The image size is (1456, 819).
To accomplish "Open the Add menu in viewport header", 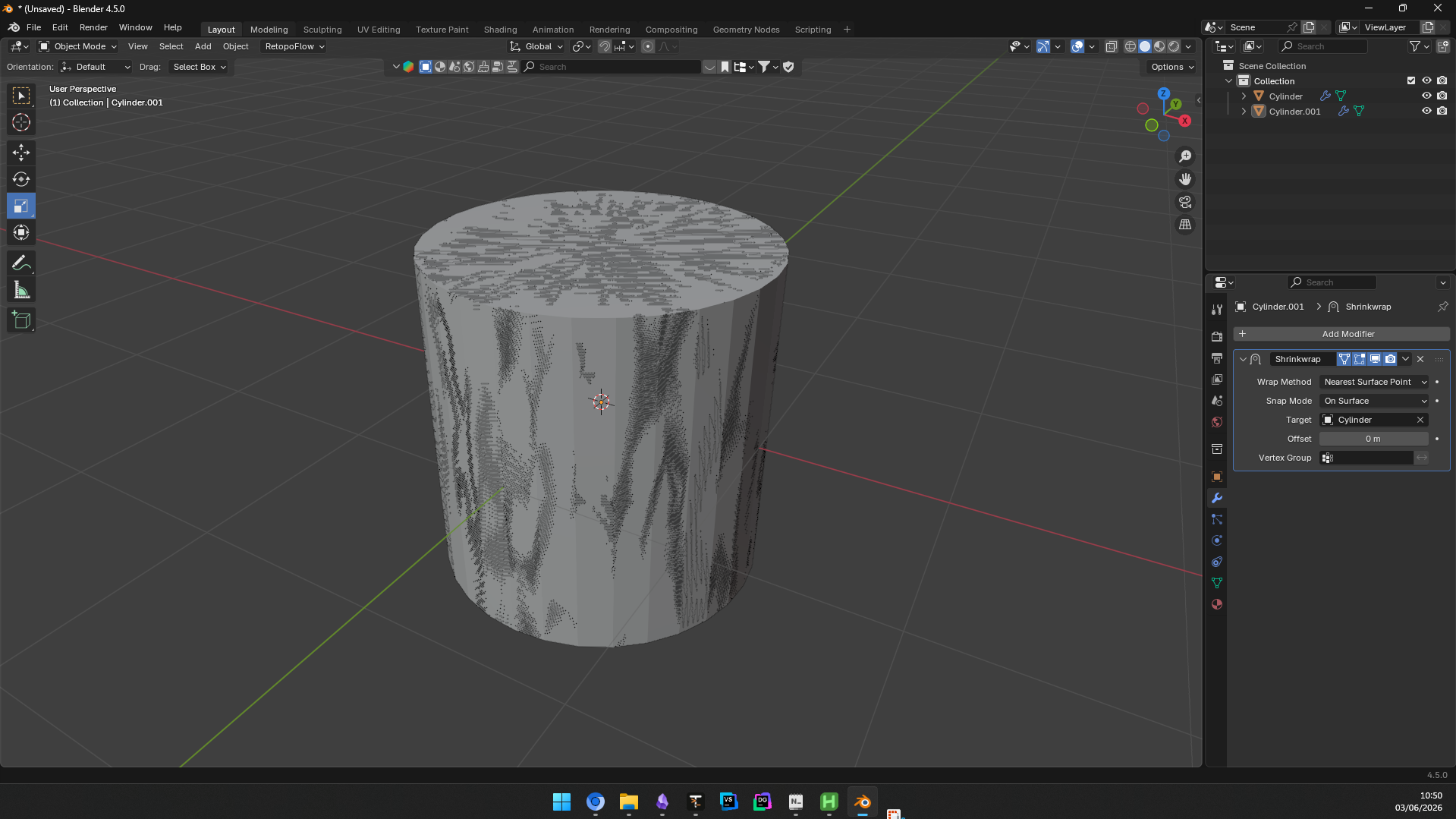I will pyautogui.click(x=203, y=46).
